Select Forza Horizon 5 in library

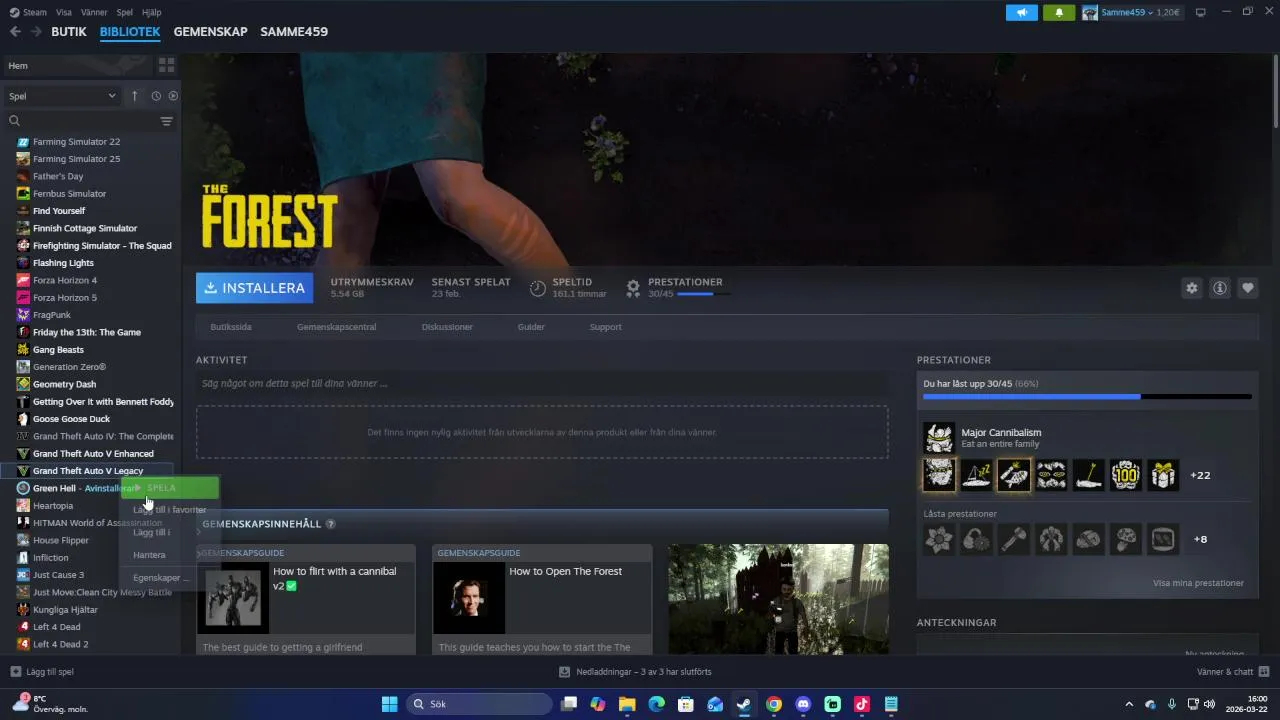pyautogui.click(x=65, y=298)
